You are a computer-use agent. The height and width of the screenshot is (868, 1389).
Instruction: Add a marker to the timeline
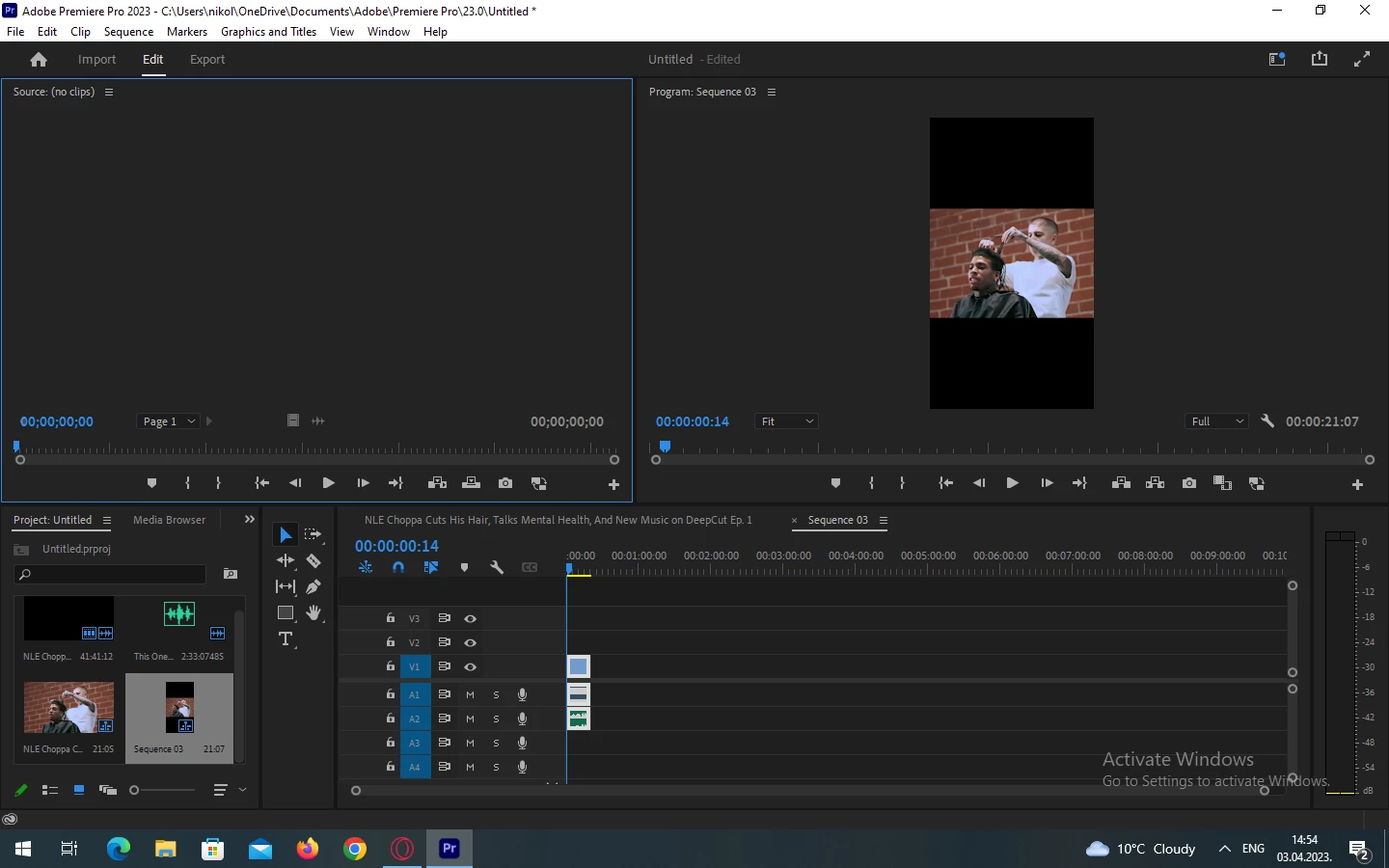click(464, 568)
